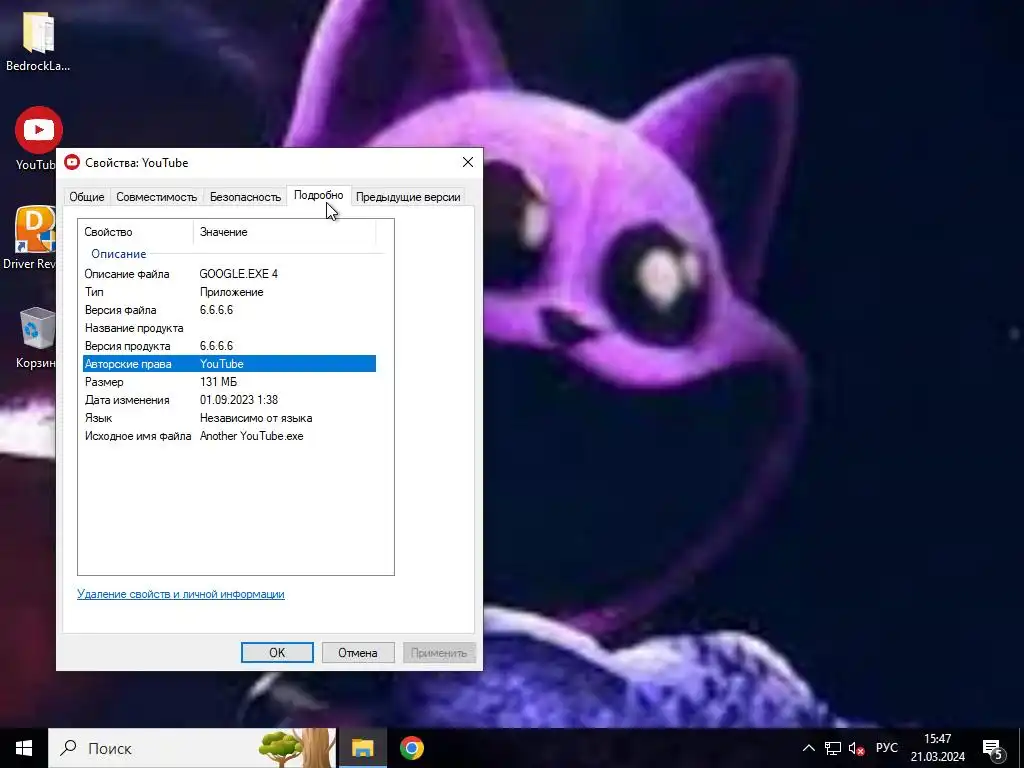This screenshot has height=768, width=1024.
Task: Open the network status tray icon
Action: tap(833, 748)
